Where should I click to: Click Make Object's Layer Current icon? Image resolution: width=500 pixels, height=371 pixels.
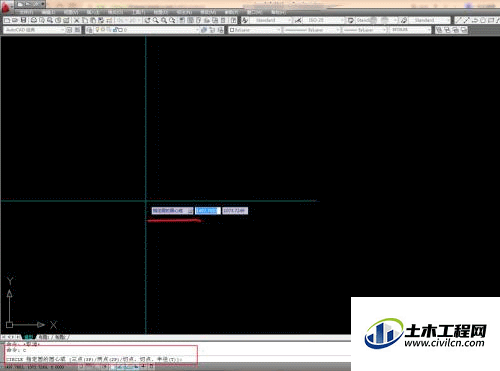click(x=203, y=30)
